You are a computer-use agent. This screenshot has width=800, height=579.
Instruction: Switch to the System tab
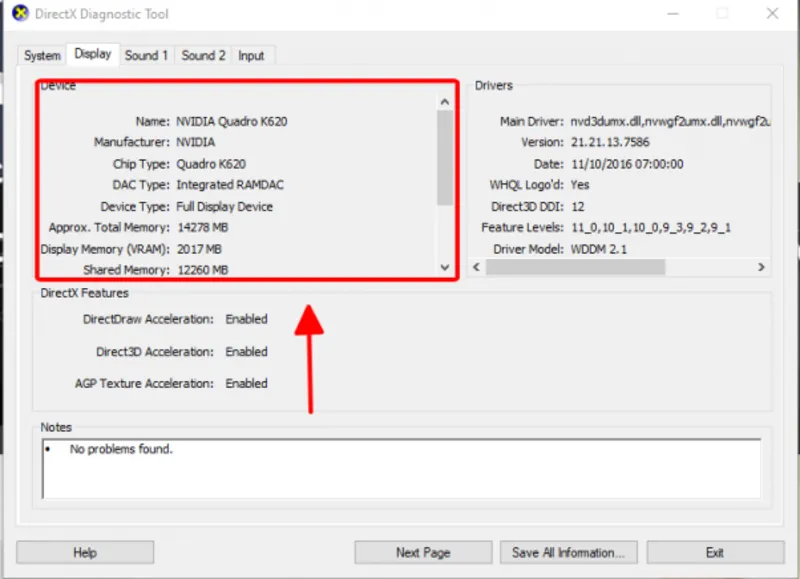click(x=42, y=56)
